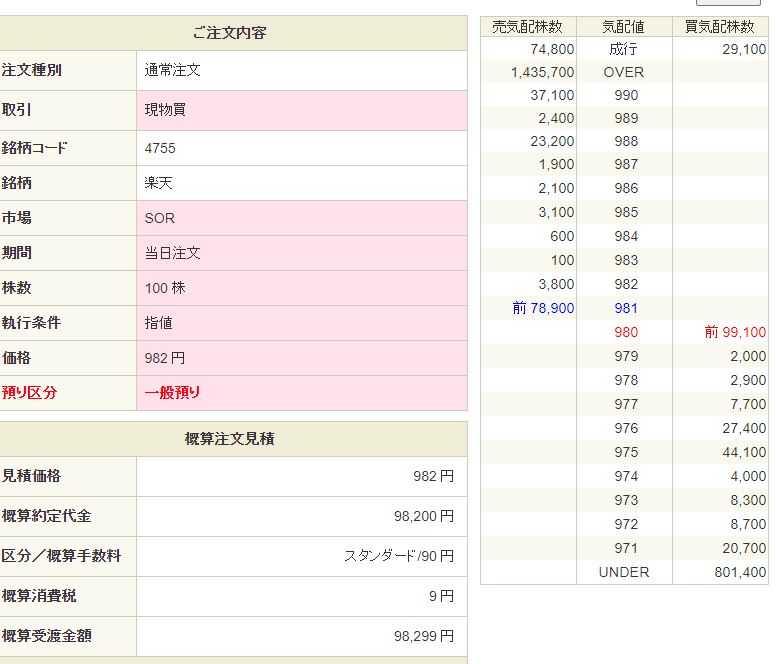The height and width of the screenshot is (664, 776).
Task: Click the 27,400 buy quantity
Action: point(744,428)
